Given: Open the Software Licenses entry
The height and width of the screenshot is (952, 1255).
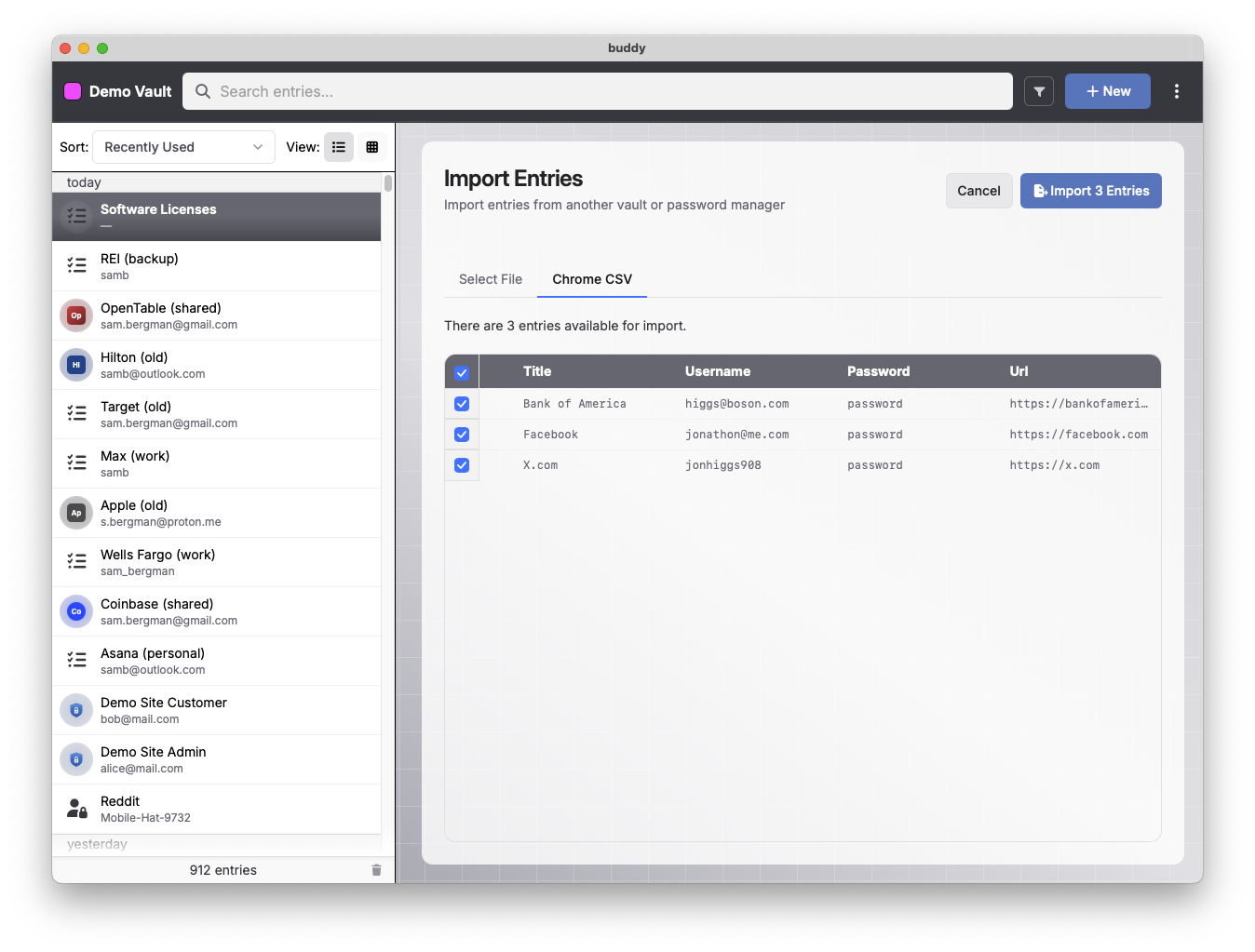Looking at the screenshot, I should pyautogui.click(x=216, y=217).
